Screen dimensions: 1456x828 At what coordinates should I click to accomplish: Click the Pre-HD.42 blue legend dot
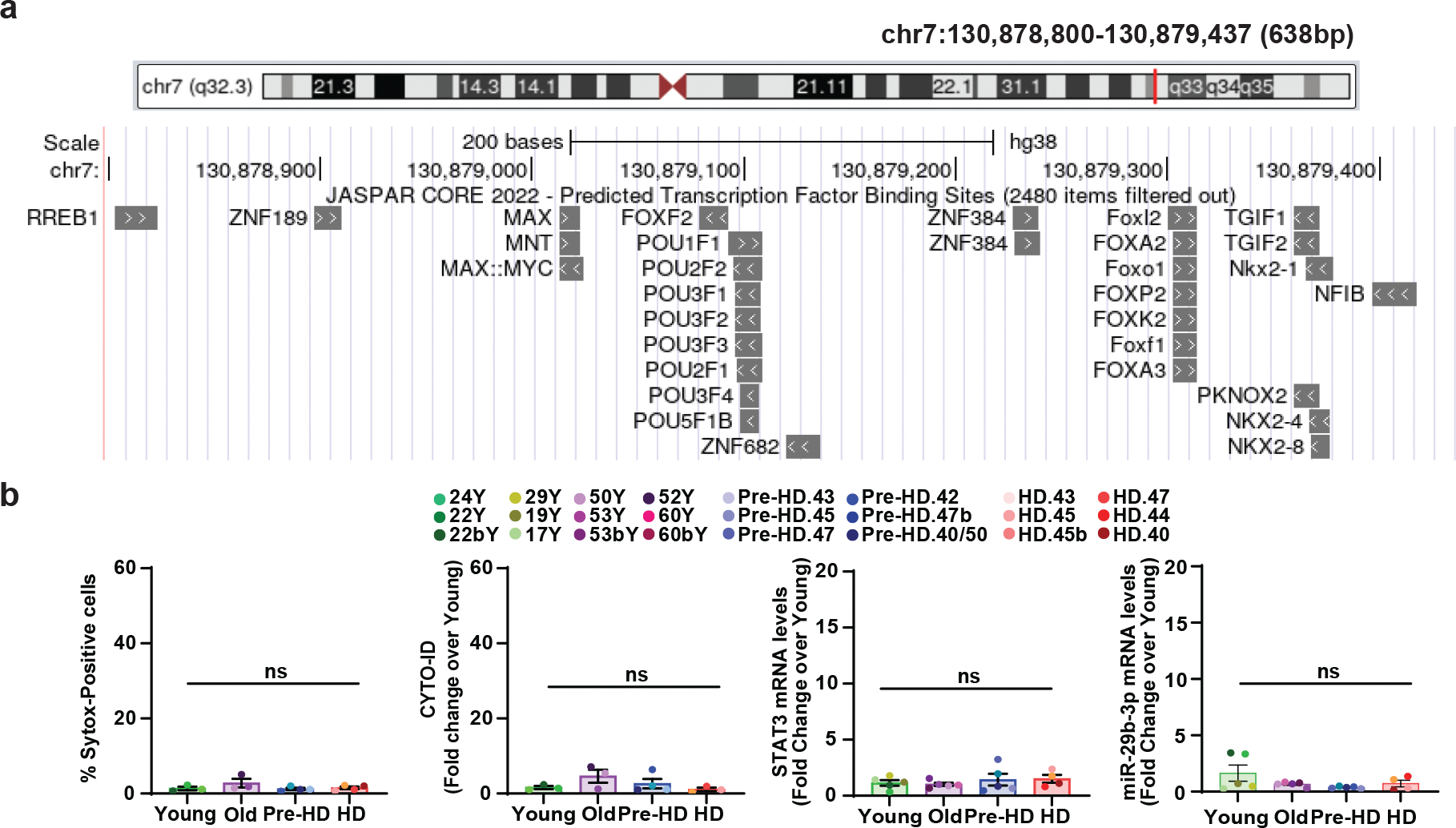coord(853,498)
